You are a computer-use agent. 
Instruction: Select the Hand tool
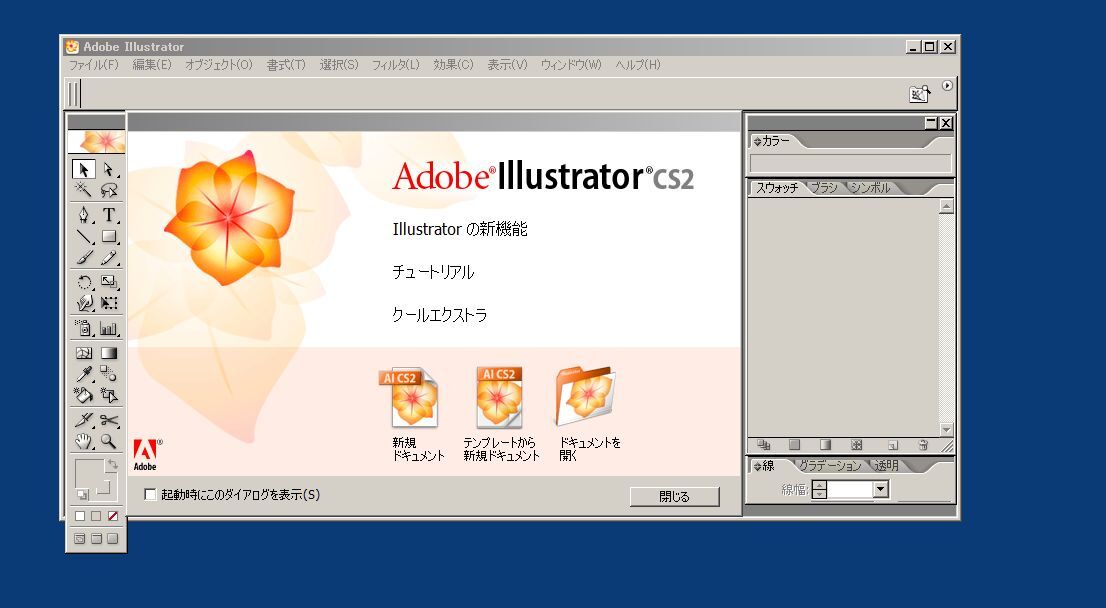pyautogui.click(x=83, y=442)
